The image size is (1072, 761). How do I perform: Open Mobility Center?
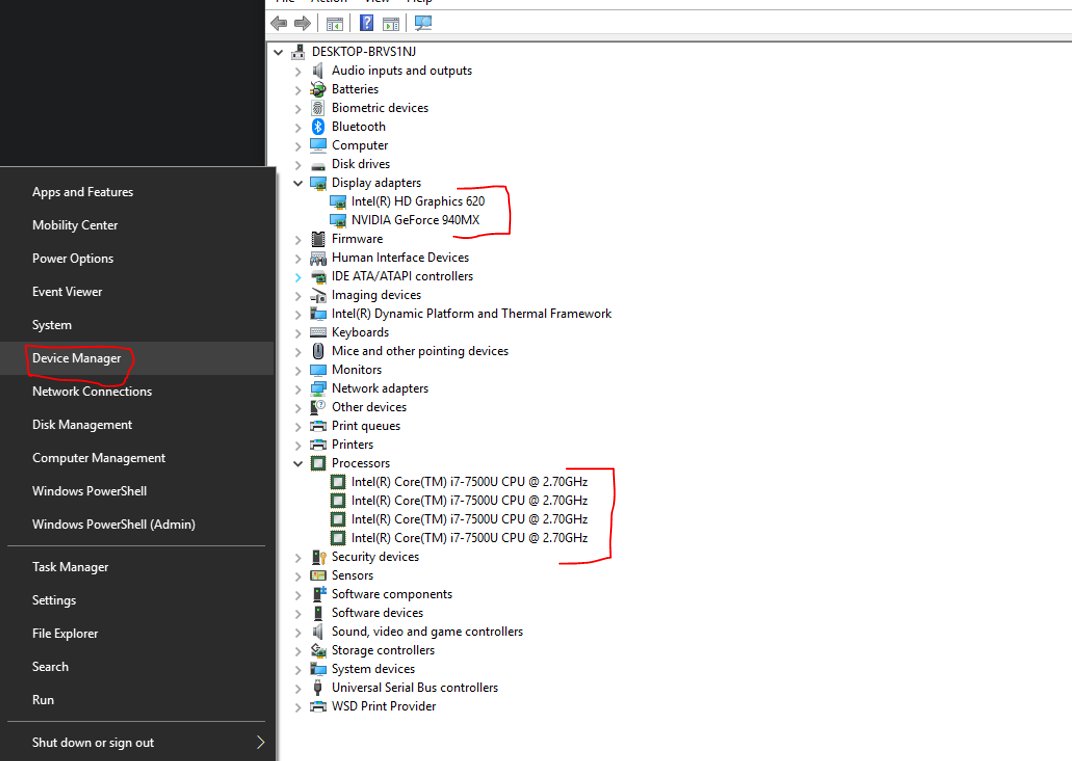point(137,226)
